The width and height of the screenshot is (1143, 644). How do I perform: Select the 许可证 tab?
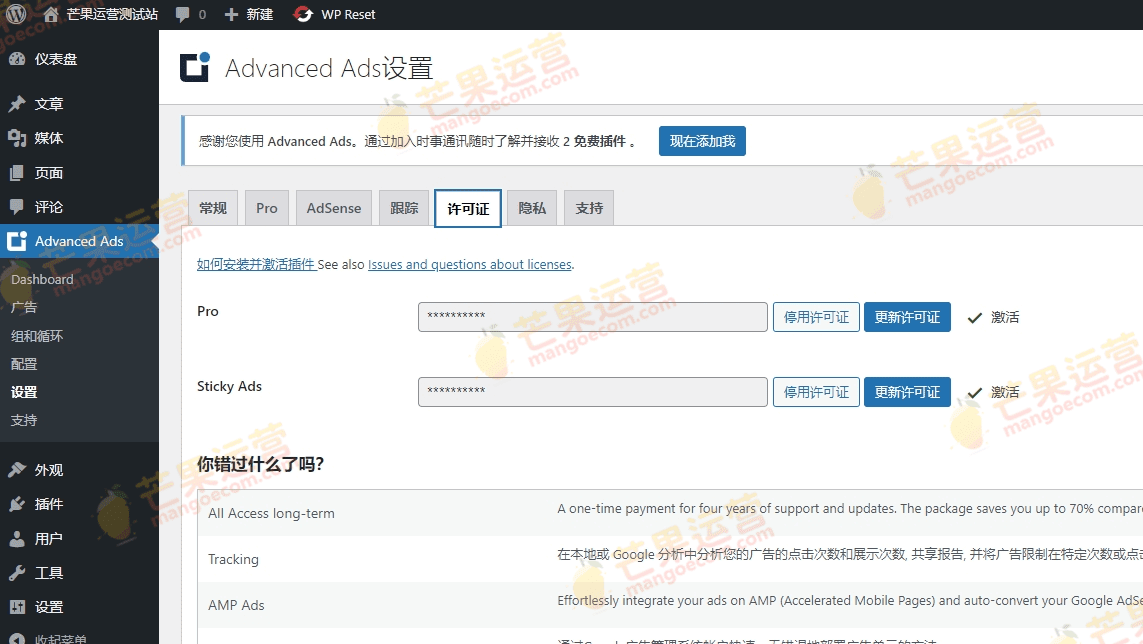point(468,209)
